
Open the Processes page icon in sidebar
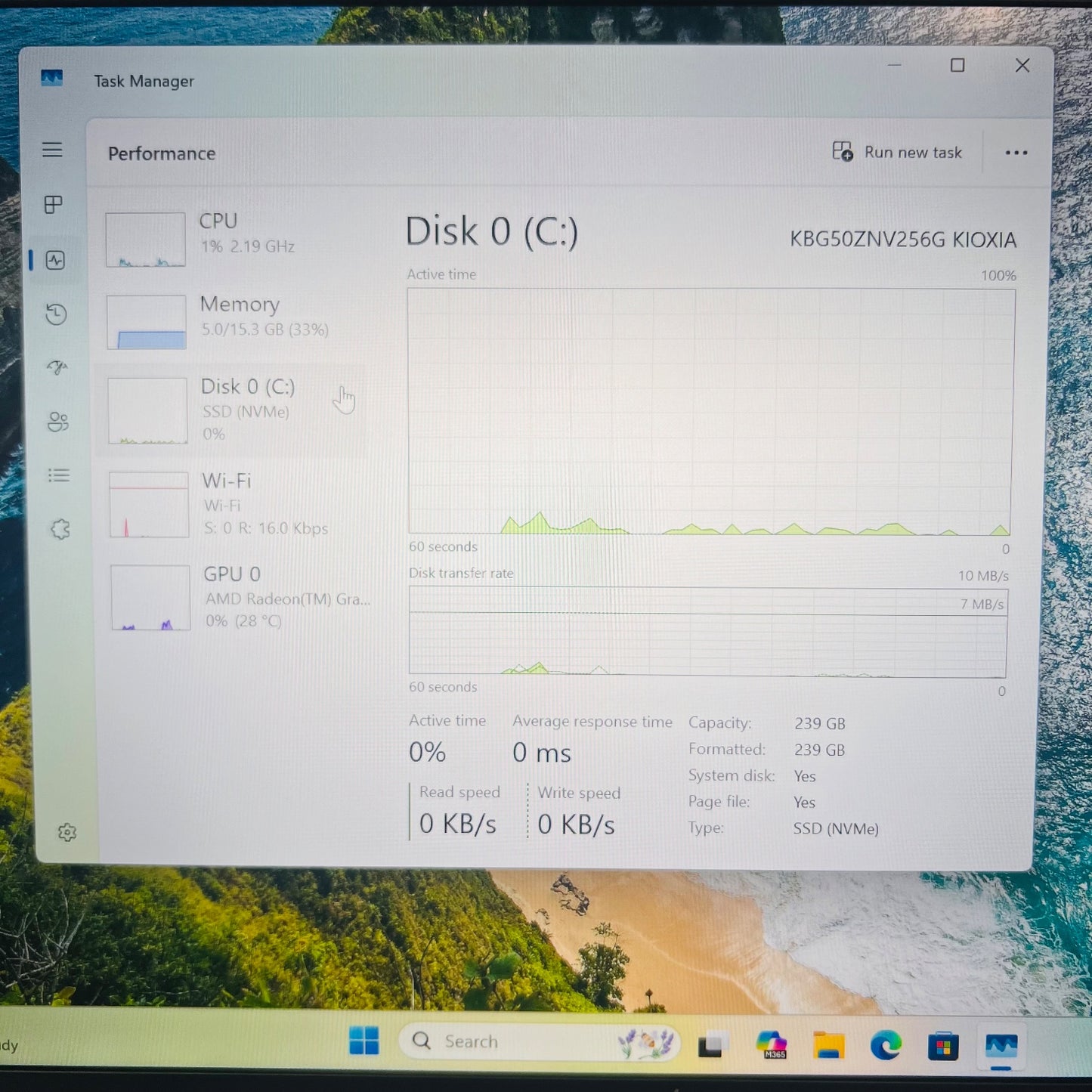pyautogui.click(x=54, y=205)
